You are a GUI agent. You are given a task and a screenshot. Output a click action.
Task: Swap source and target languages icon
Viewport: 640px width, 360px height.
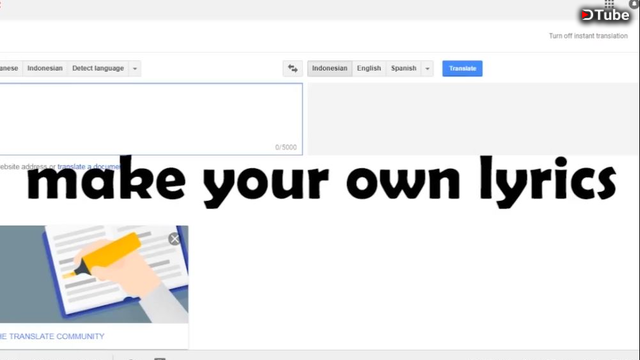point(293,69)
